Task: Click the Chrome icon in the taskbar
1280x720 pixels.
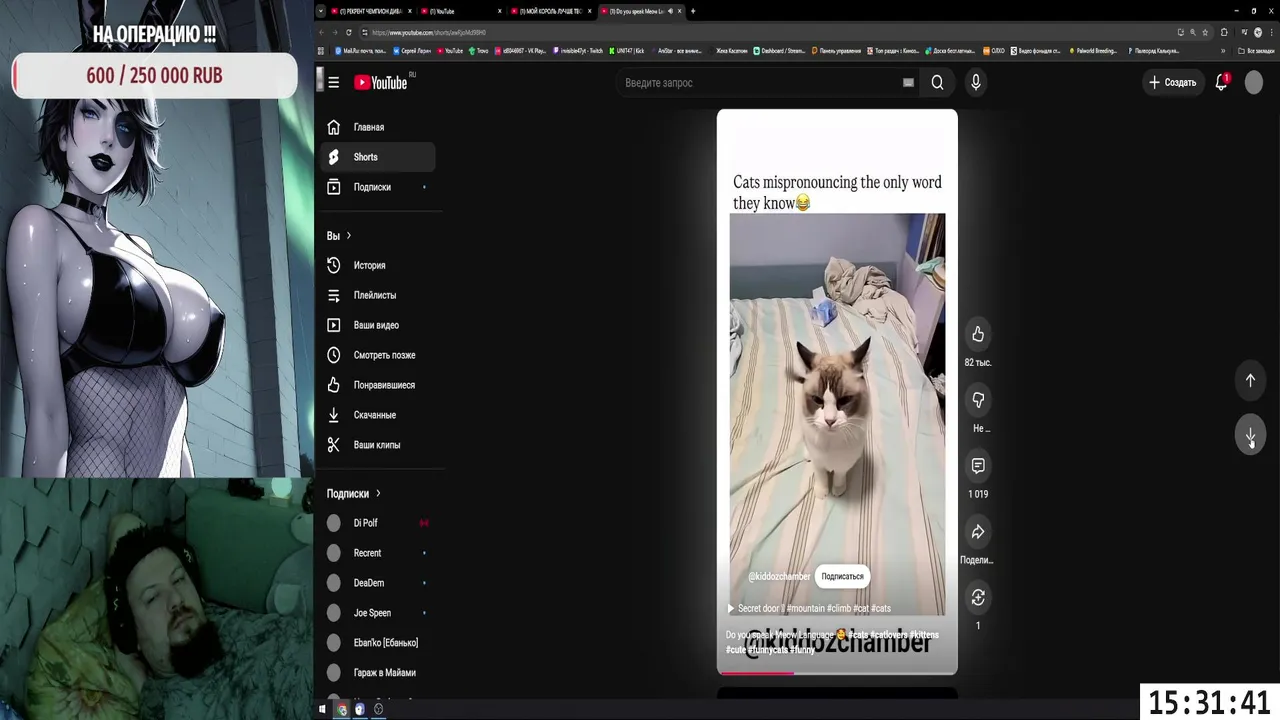Action: (x=341, y=709)
